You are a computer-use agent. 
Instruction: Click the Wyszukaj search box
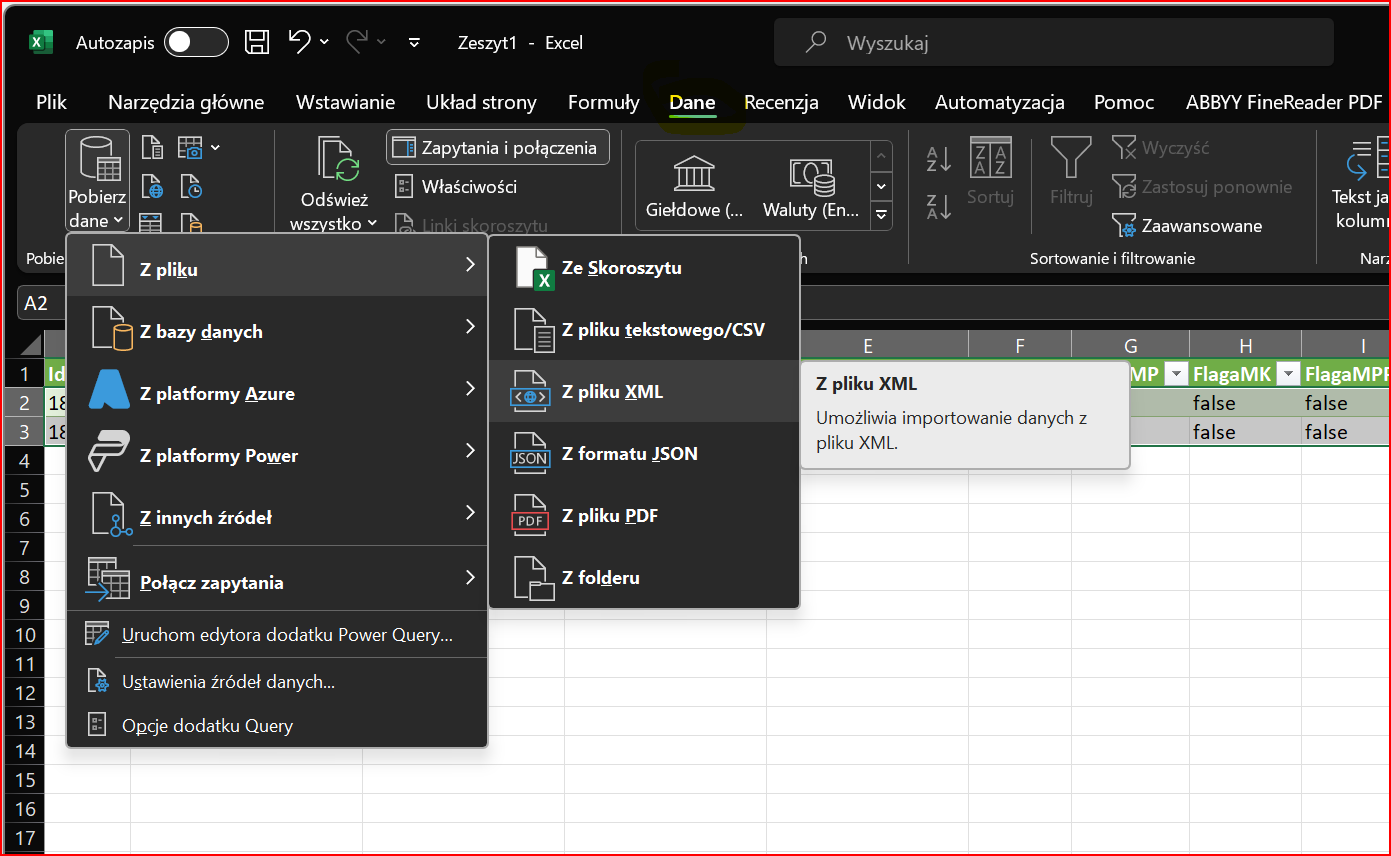click(1054, 43)
